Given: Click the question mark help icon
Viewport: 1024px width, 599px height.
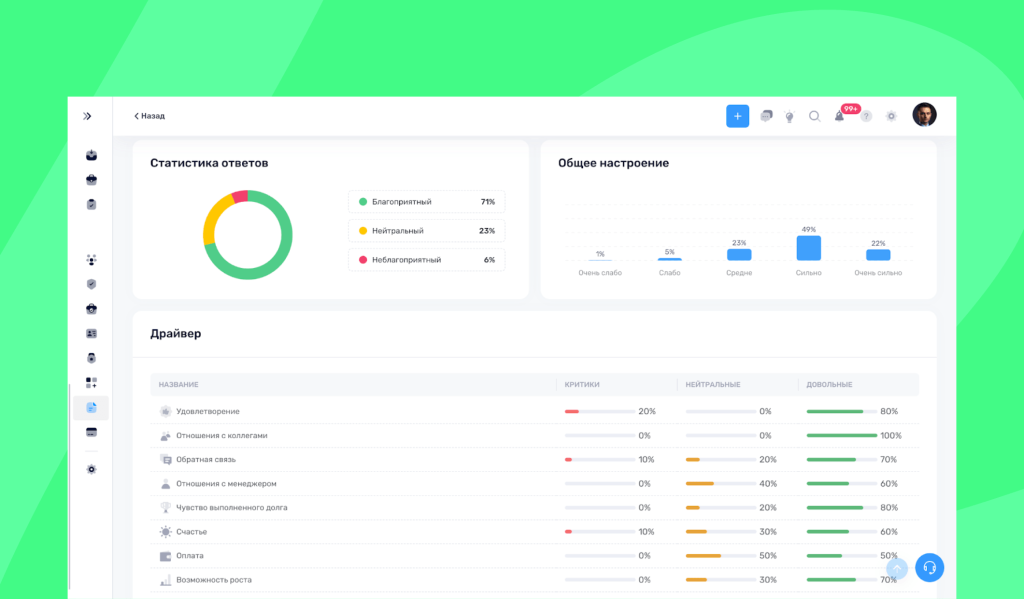Looking at the screenshot, I should [x=866, y=116].
